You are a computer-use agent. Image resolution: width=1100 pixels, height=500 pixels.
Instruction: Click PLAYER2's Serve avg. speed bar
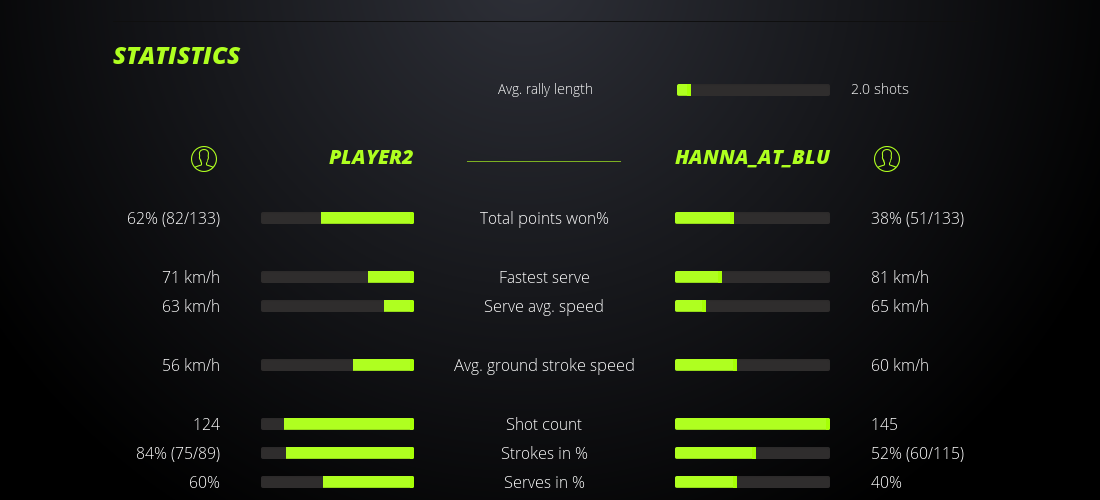[x=337, y=306]
